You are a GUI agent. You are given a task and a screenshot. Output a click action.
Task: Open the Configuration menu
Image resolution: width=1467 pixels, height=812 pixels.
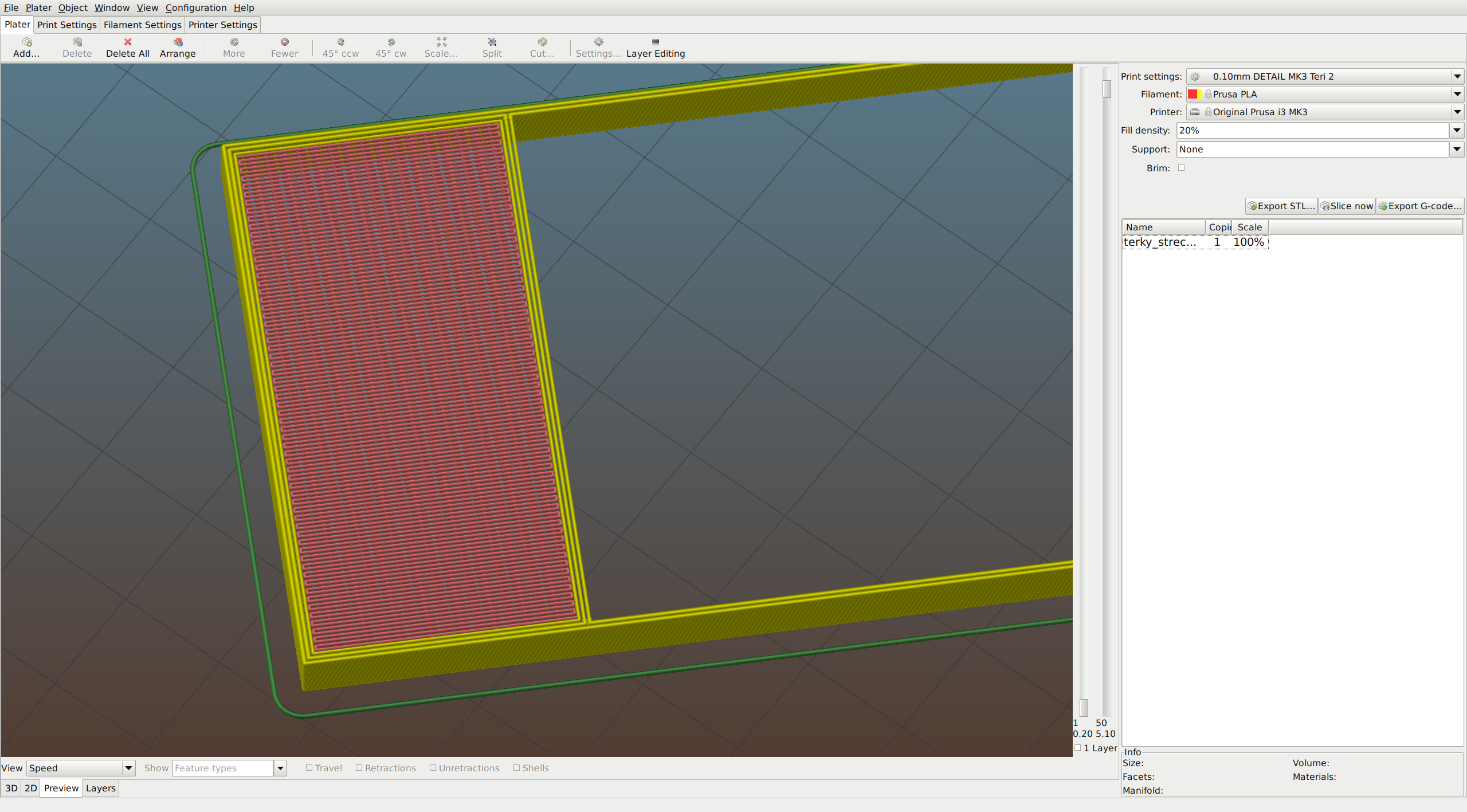[196, 7]
